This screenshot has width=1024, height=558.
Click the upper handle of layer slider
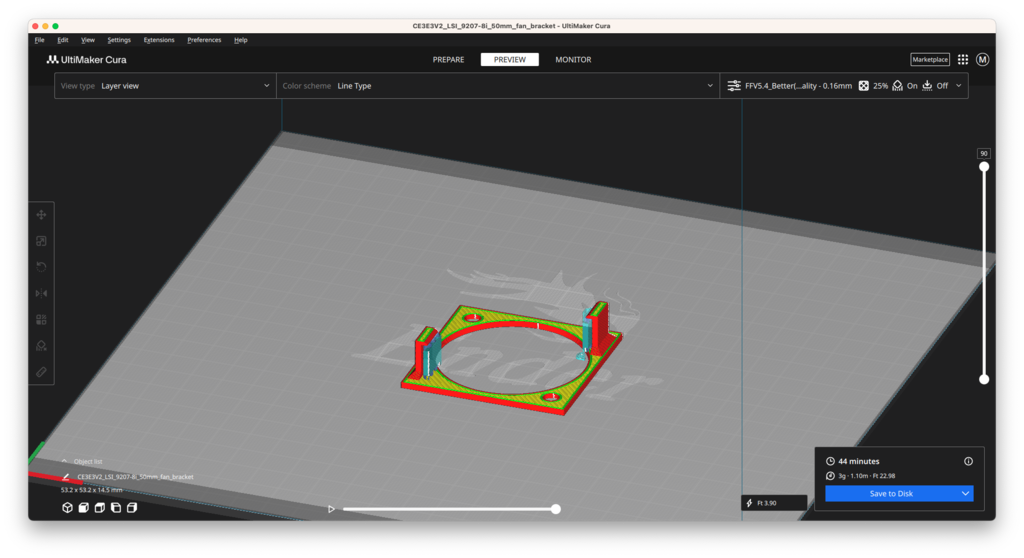(x=984, y=167)
